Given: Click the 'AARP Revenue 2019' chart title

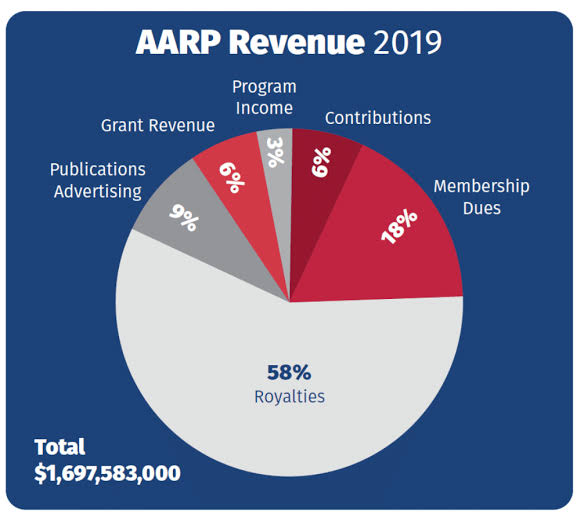Looking at the screenshot, I should 289,42.
